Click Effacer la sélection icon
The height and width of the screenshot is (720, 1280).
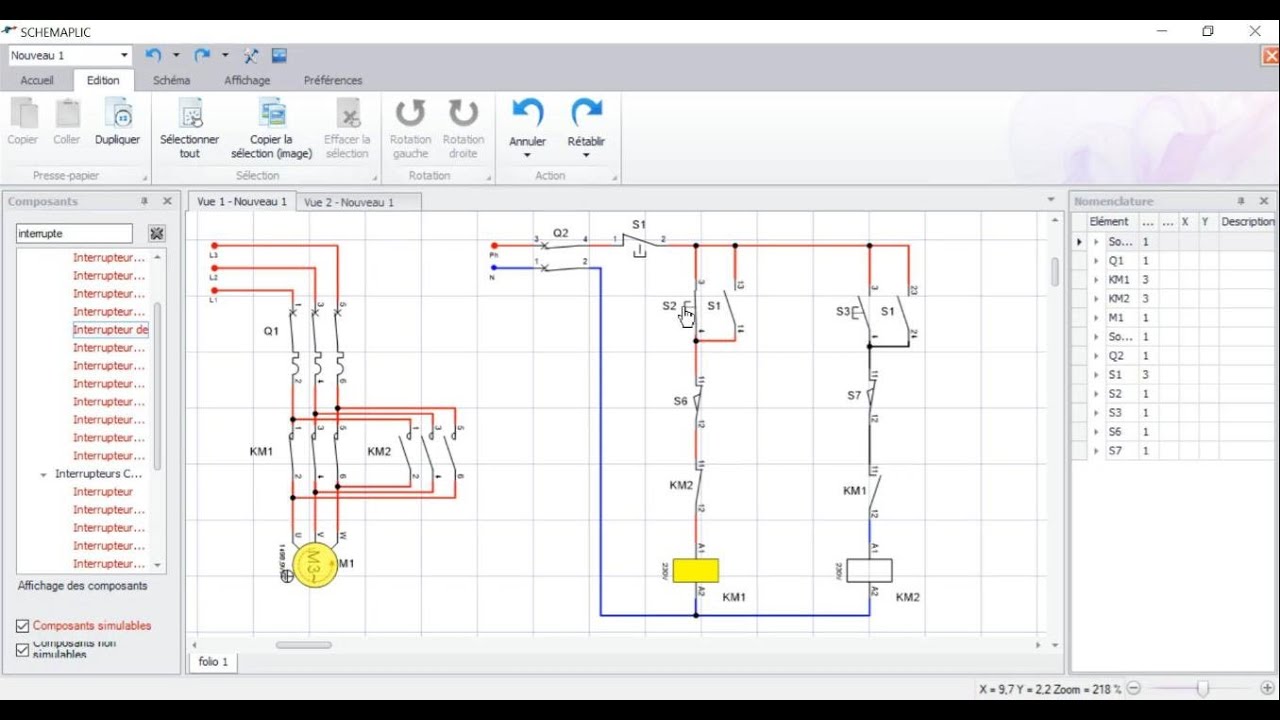[x=348, y=113]
